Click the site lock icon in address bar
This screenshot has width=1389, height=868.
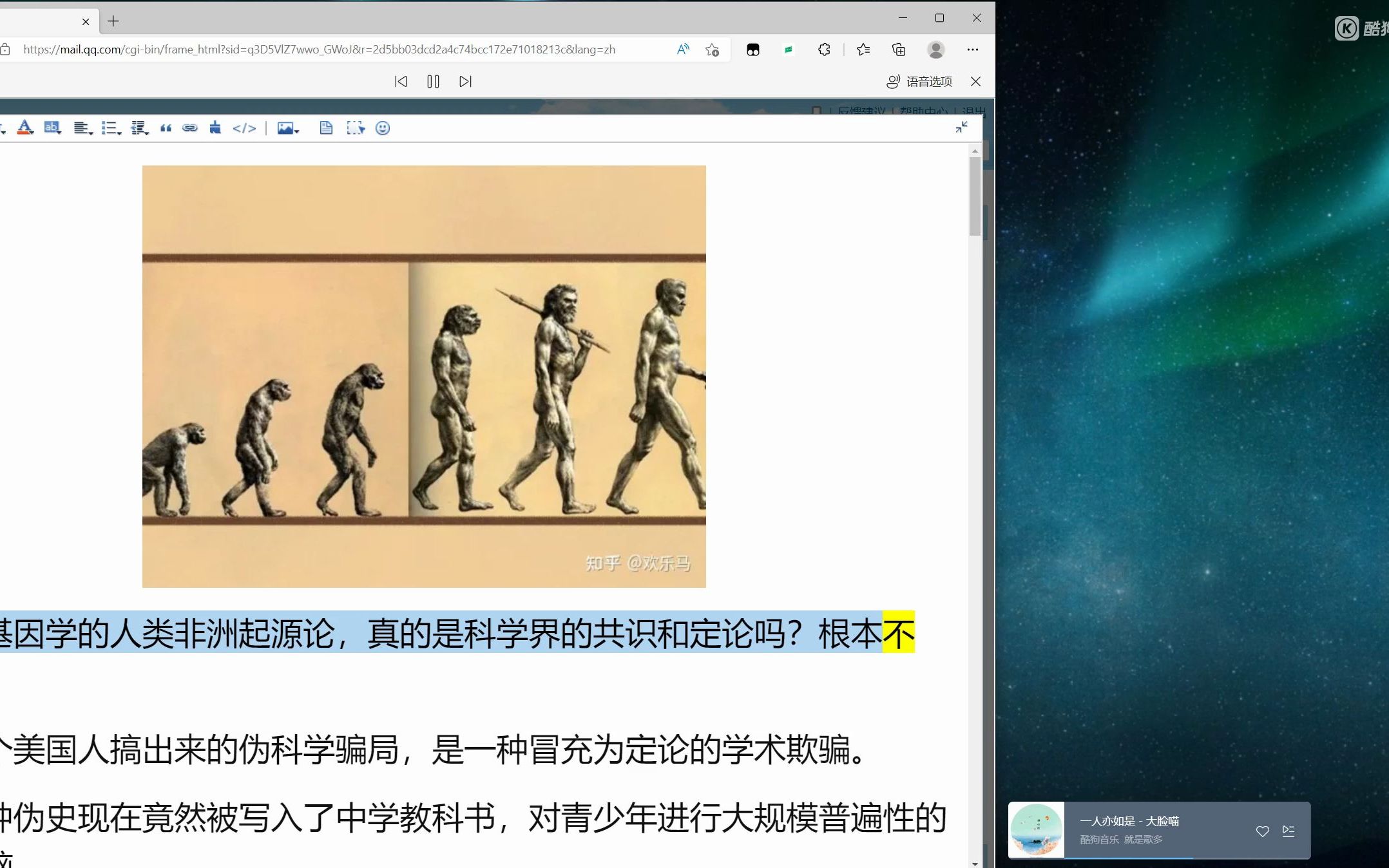[x=5, y=50]
